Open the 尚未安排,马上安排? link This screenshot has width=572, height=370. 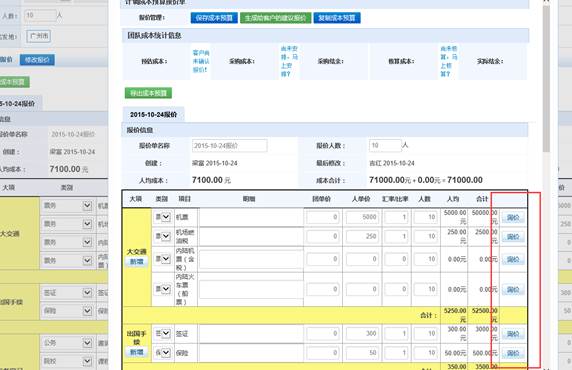(289, 61)
